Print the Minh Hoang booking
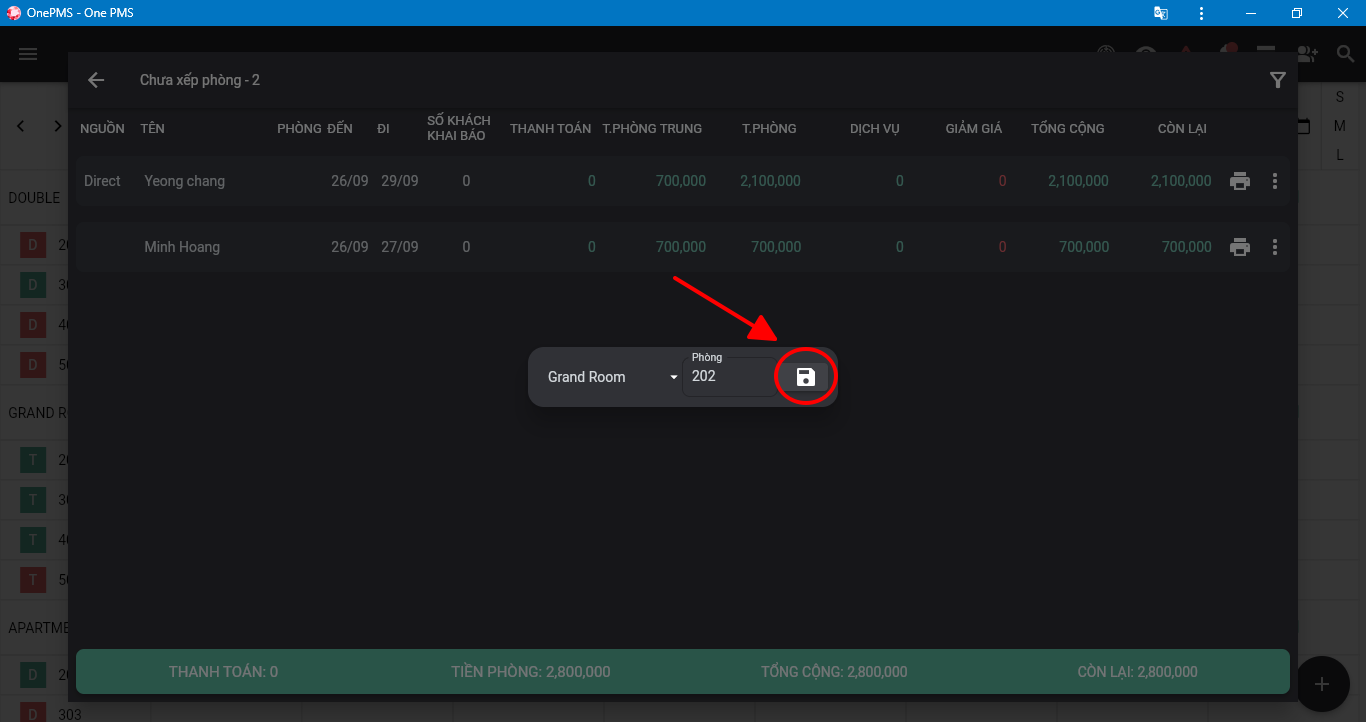 [1240, 247]
